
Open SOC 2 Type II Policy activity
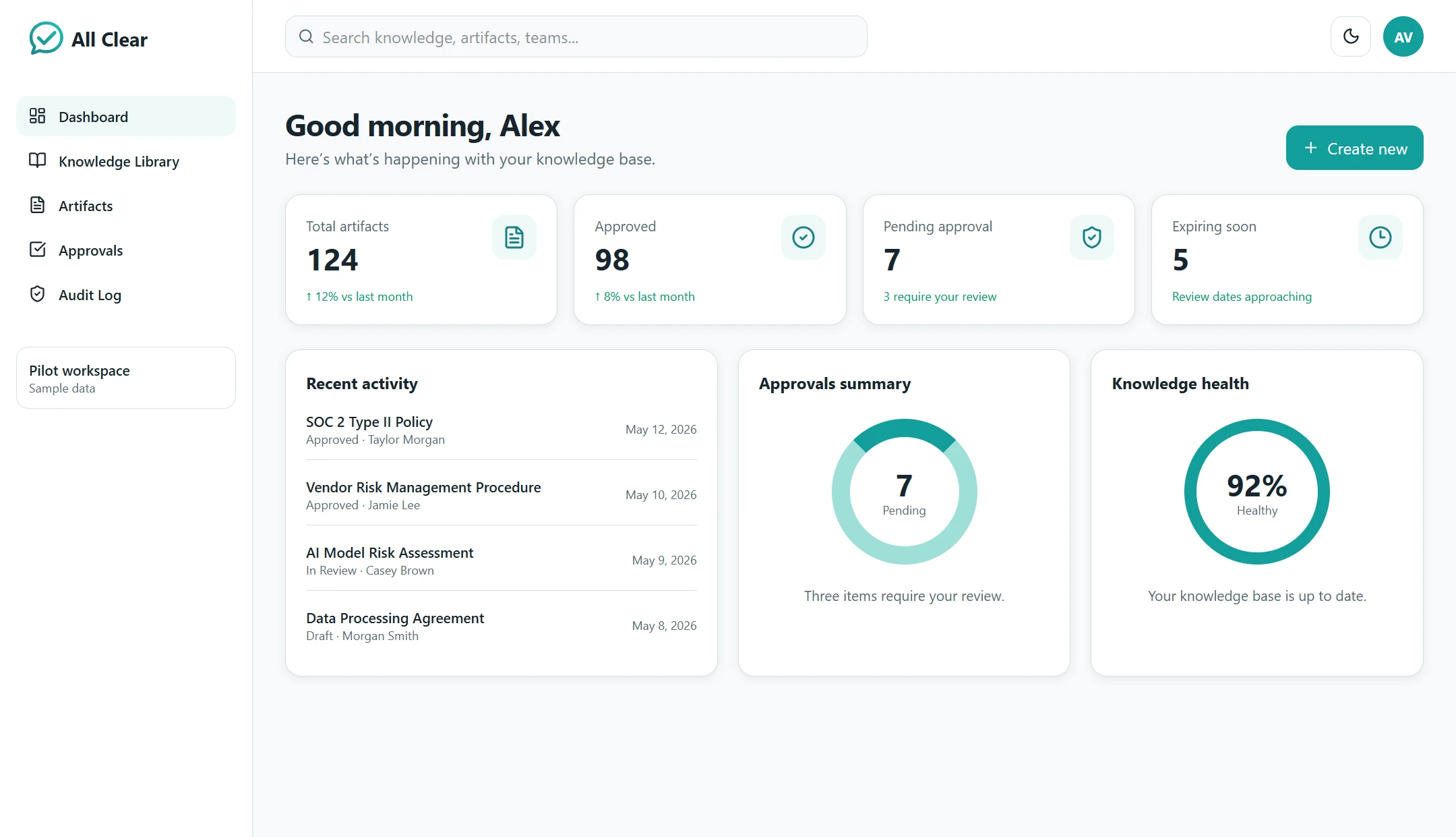[502, 430]
